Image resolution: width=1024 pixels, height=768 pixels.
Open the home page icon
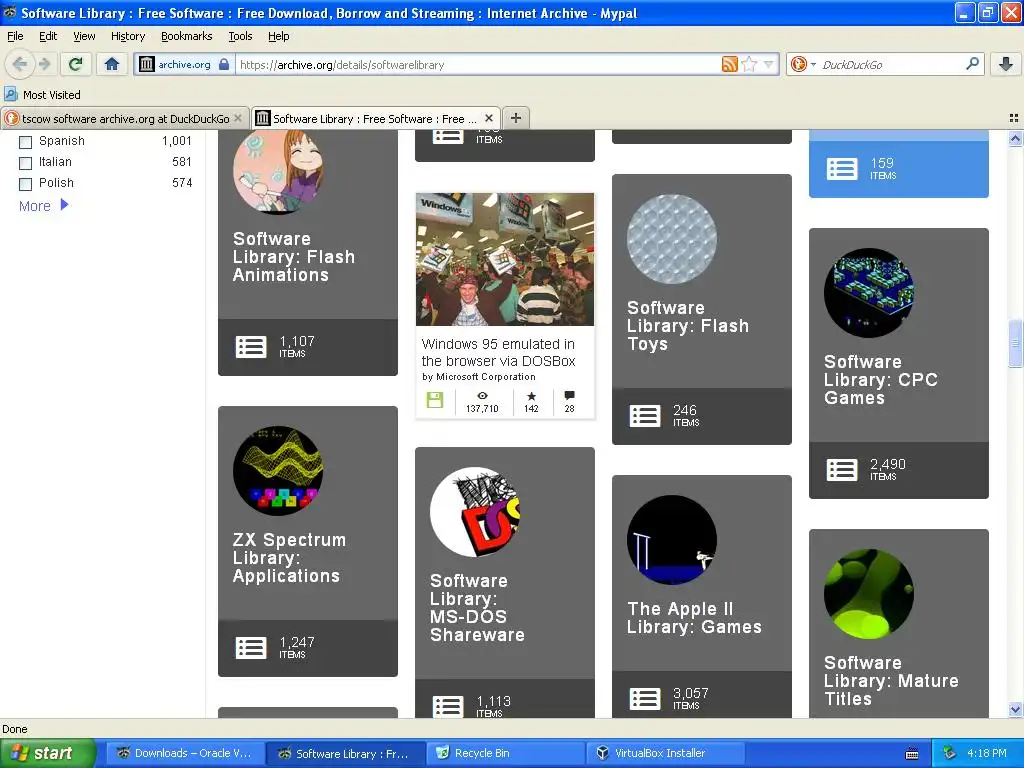point(112,64)
